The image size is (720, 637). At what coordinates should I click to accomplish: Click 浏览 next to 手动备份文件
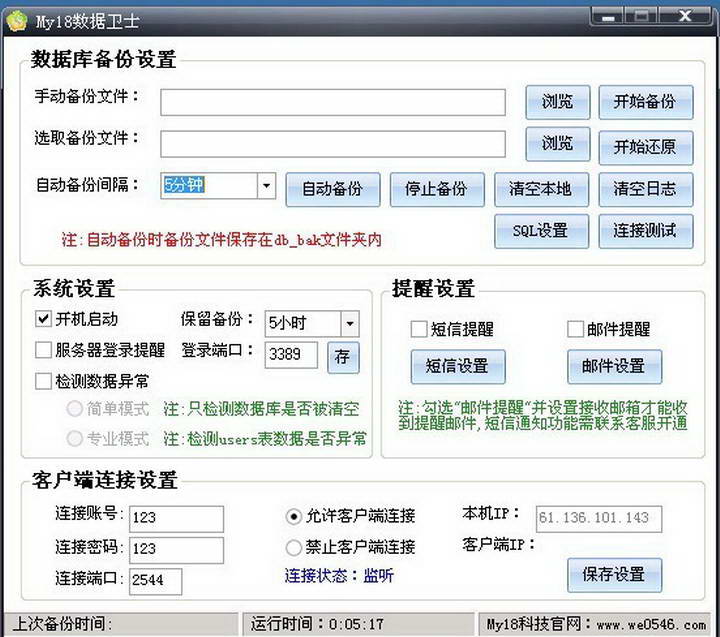[557, 102]
